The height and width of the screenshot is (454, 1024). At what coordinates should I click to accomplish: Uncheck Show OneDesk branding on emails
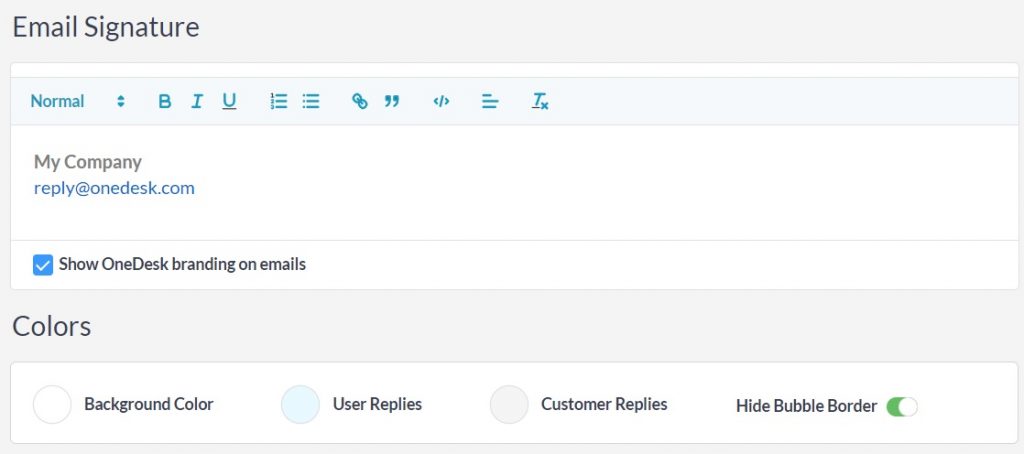[43, 265]
